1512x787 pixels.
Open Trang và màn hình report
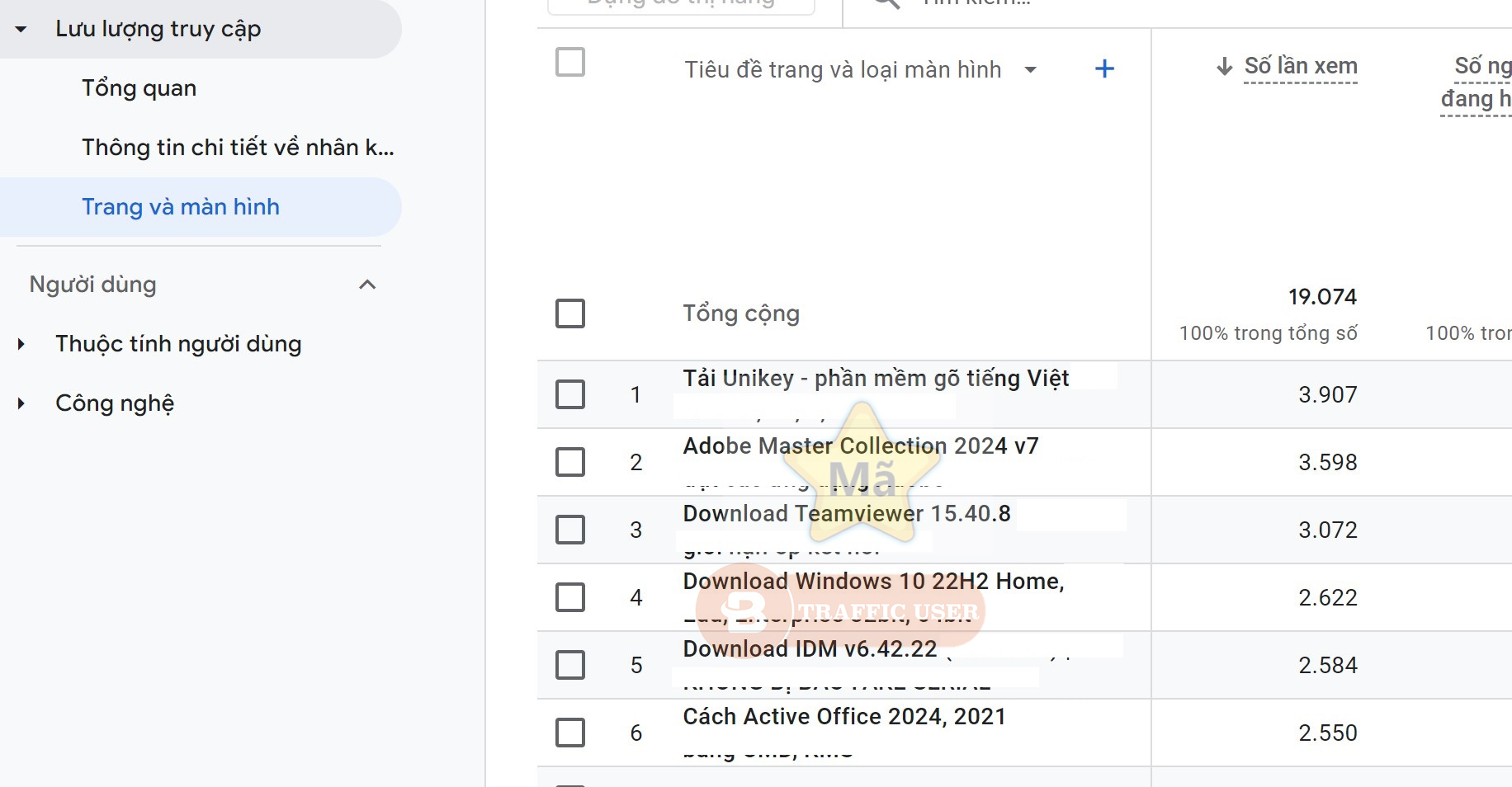pyautogui.click(x=180, y=206)
